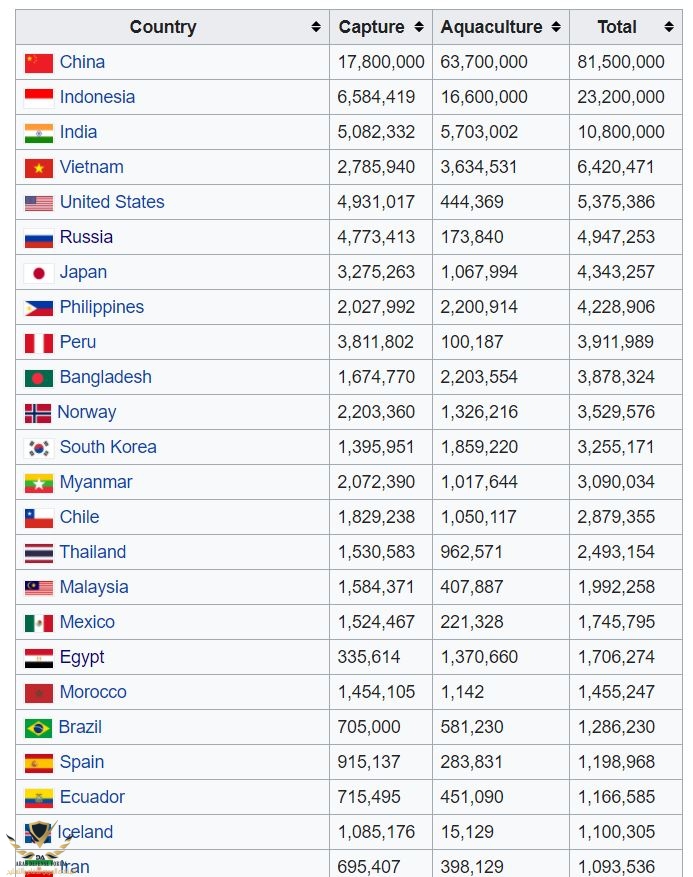
Task: Sort table by Aquaculture column arrows
Action: (556, 27)
